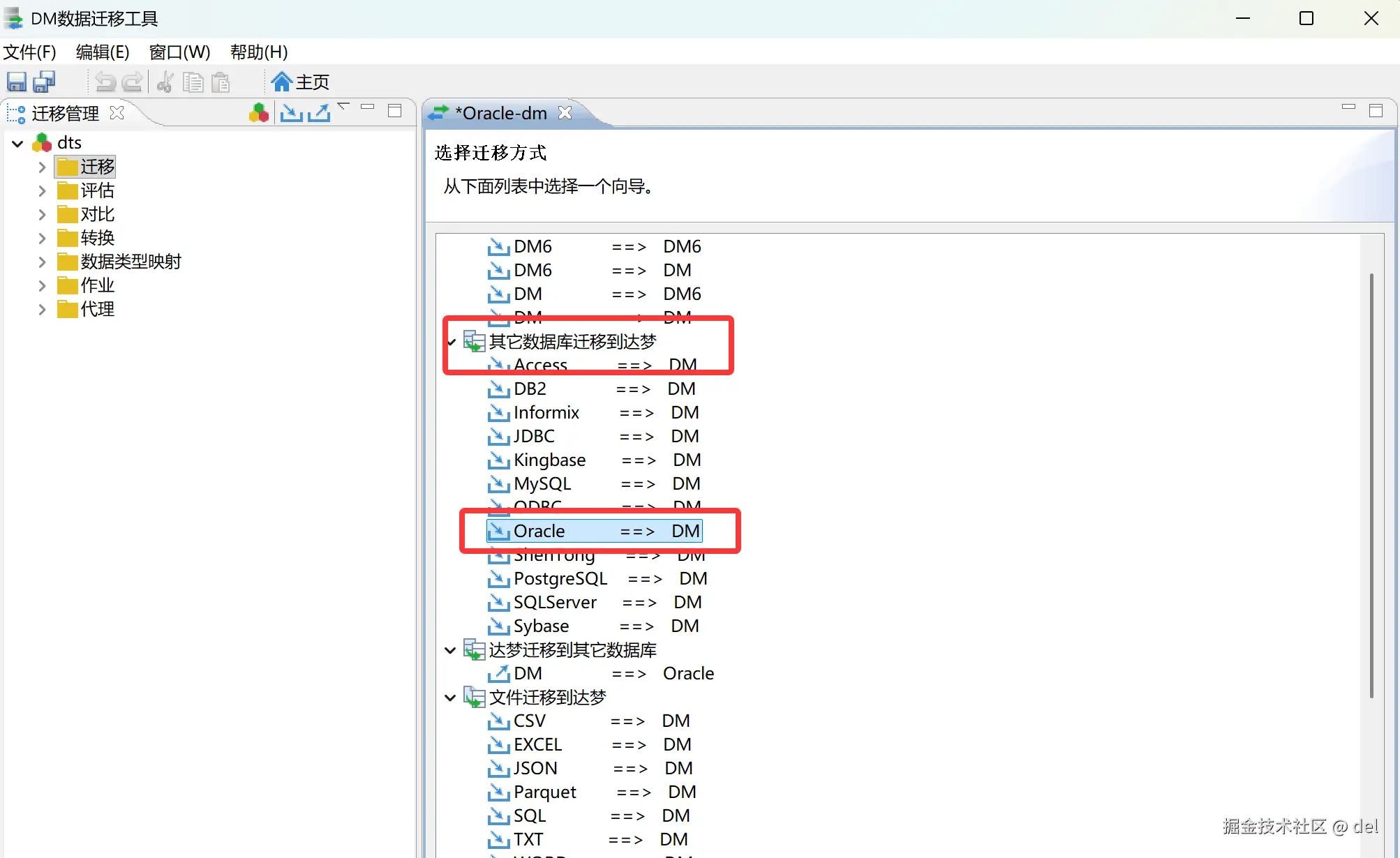This screenshot has width=1400, height=858.
Task: Click the Cut scissors icon
Action: pyautogui.click(x=165, y=82)
